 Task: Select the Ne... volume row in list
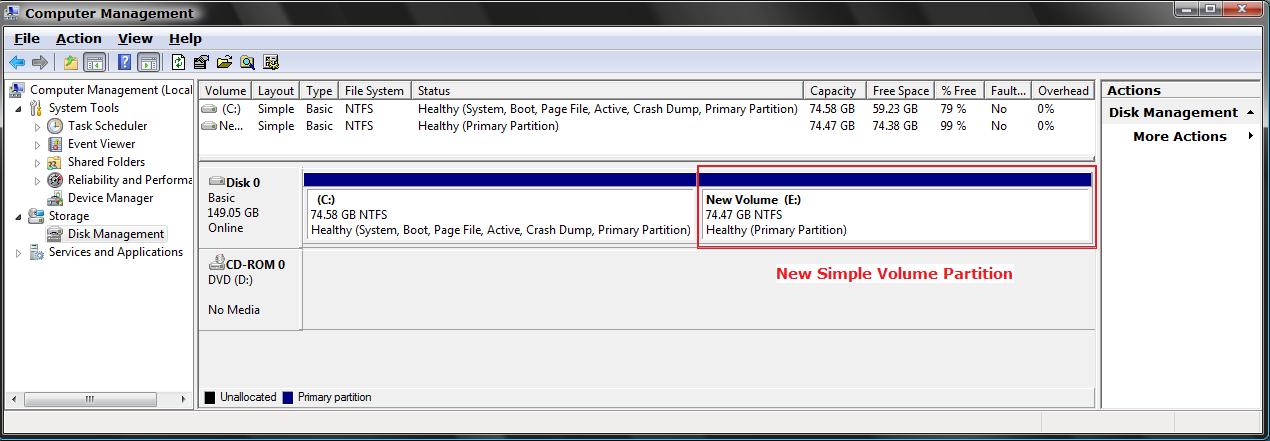click(647, 126)
